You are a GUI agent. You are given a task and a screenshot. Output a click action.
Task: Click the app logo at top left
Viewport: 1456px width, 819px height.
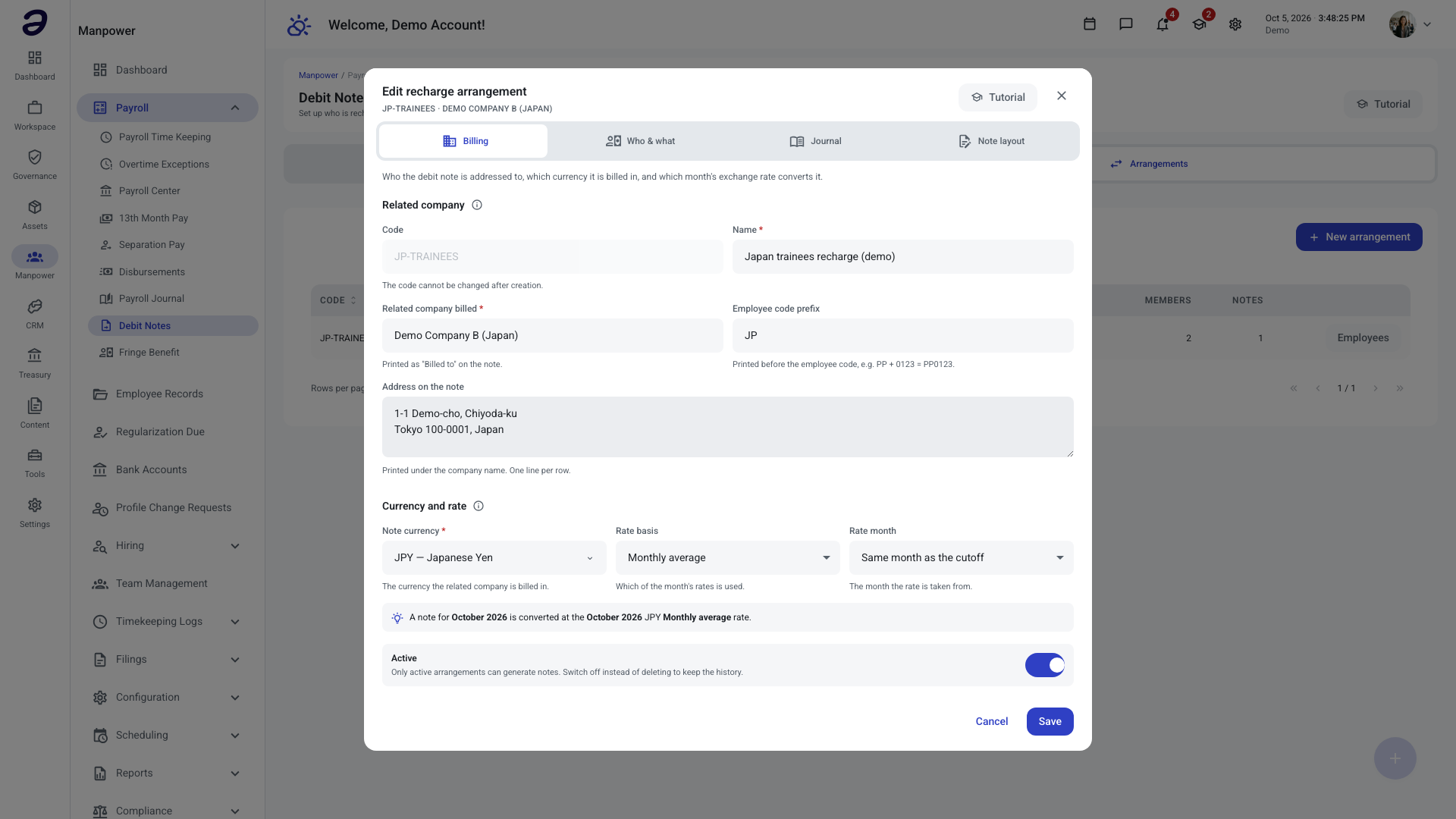point(35,23)
